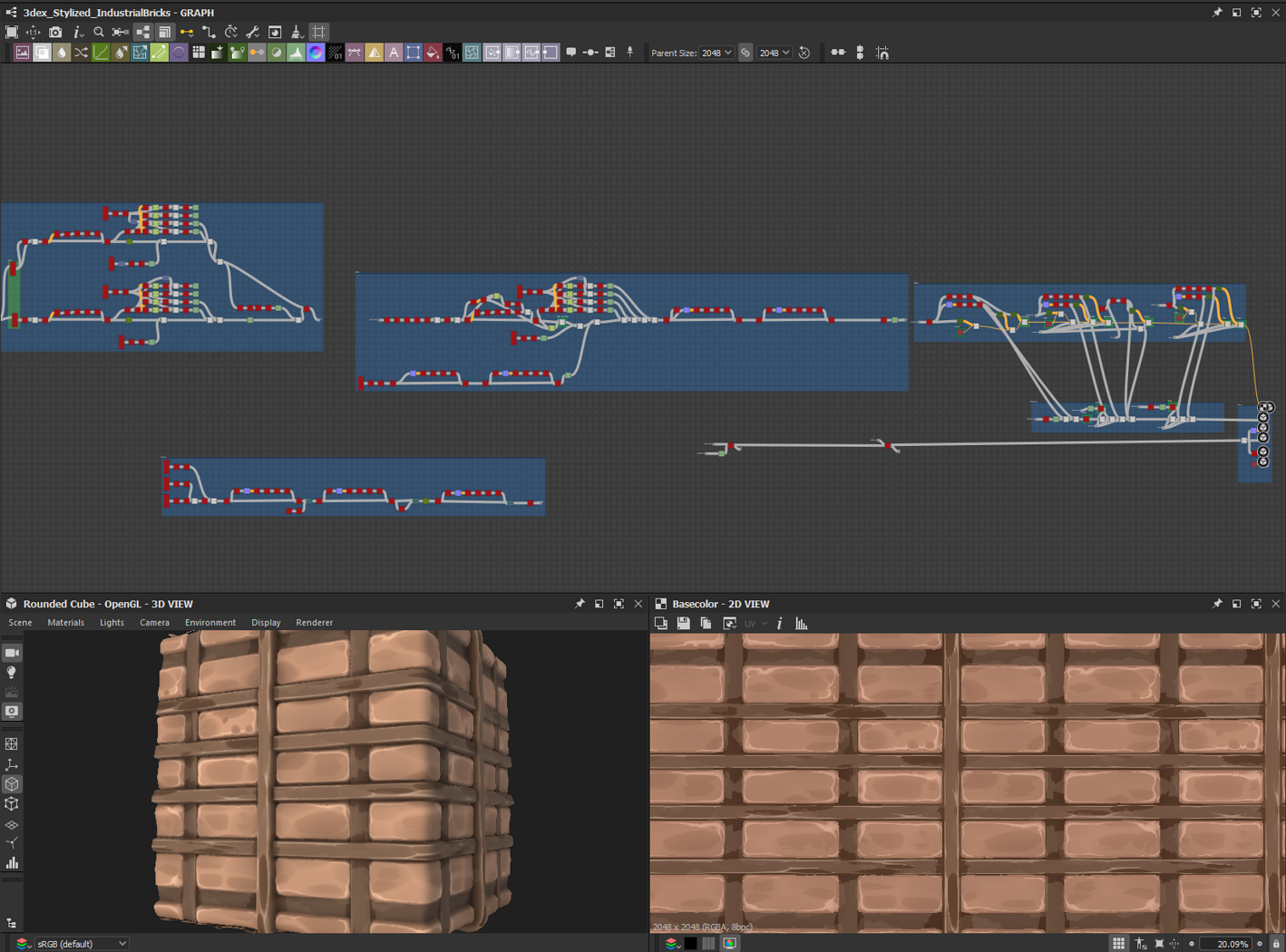Screen dimensions: 1286x952
Task: Zoom in with the button right of the 2D zoom field
Action: (x=1260, y=944)
